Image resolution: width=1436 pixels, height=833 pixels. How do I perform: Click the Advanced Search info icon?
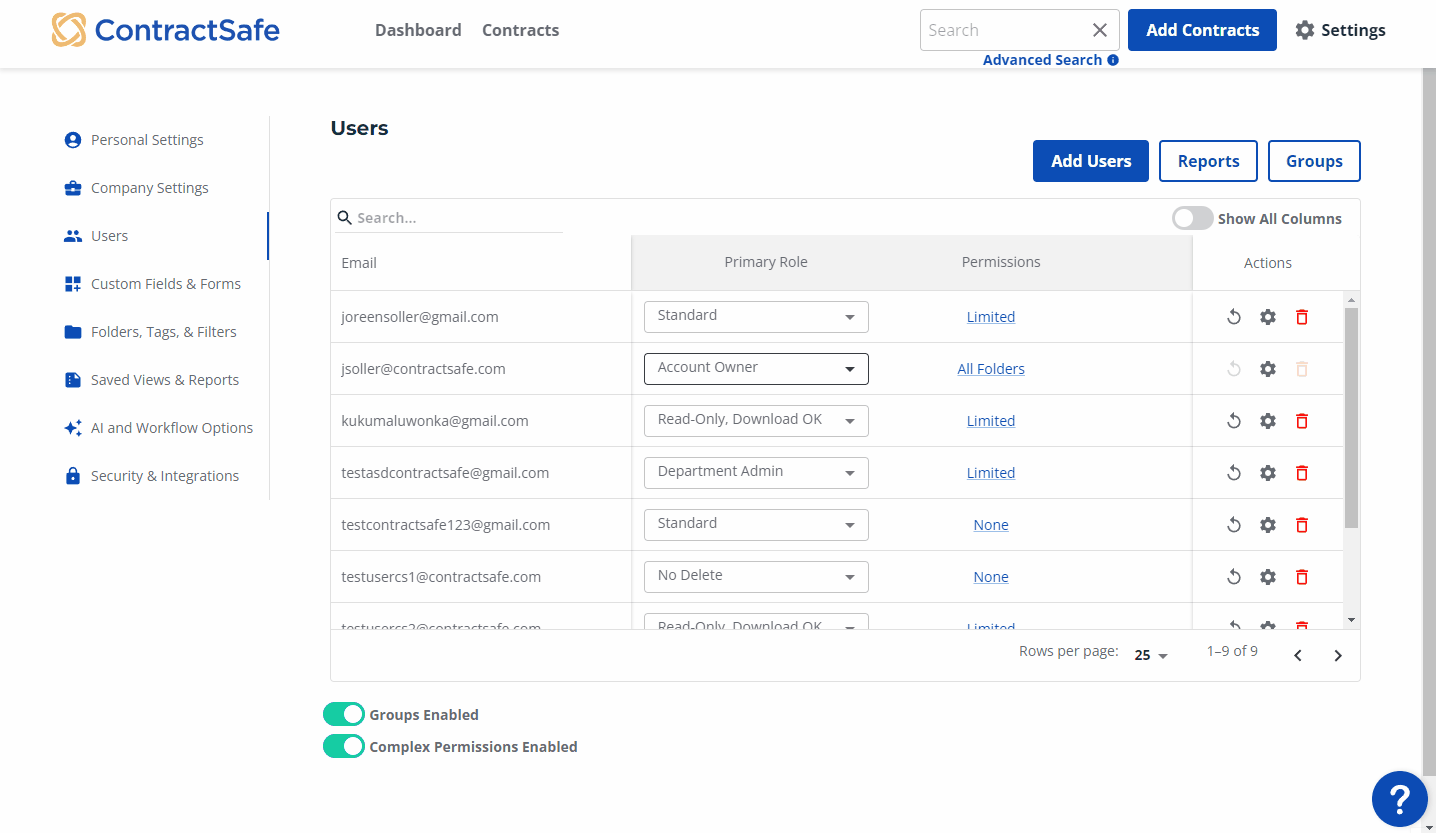click(1113, 60)
